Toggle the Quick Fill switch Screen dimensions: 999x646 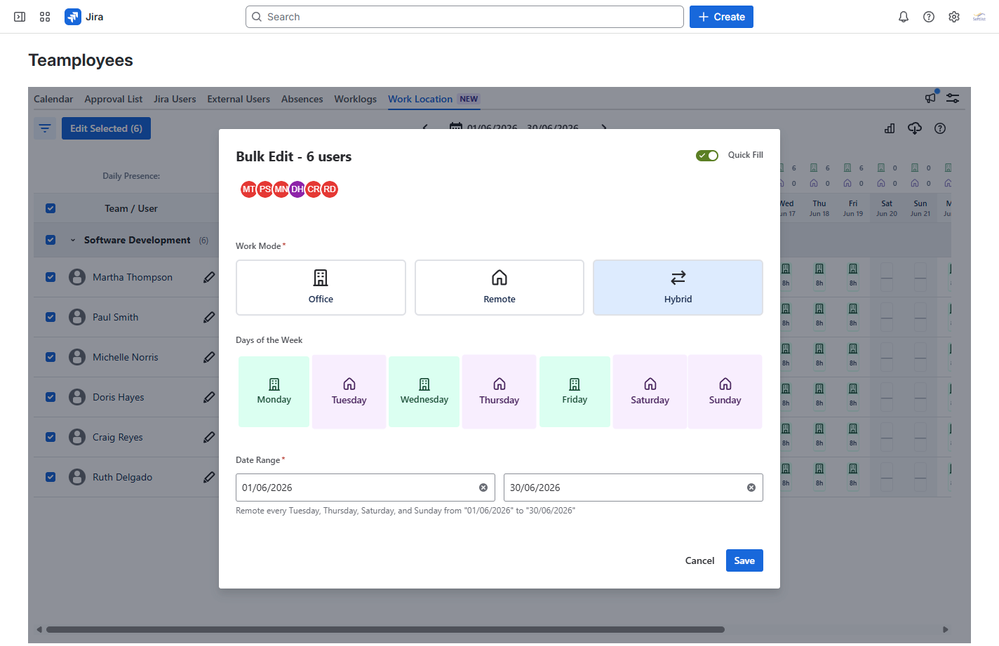point(707,155)
